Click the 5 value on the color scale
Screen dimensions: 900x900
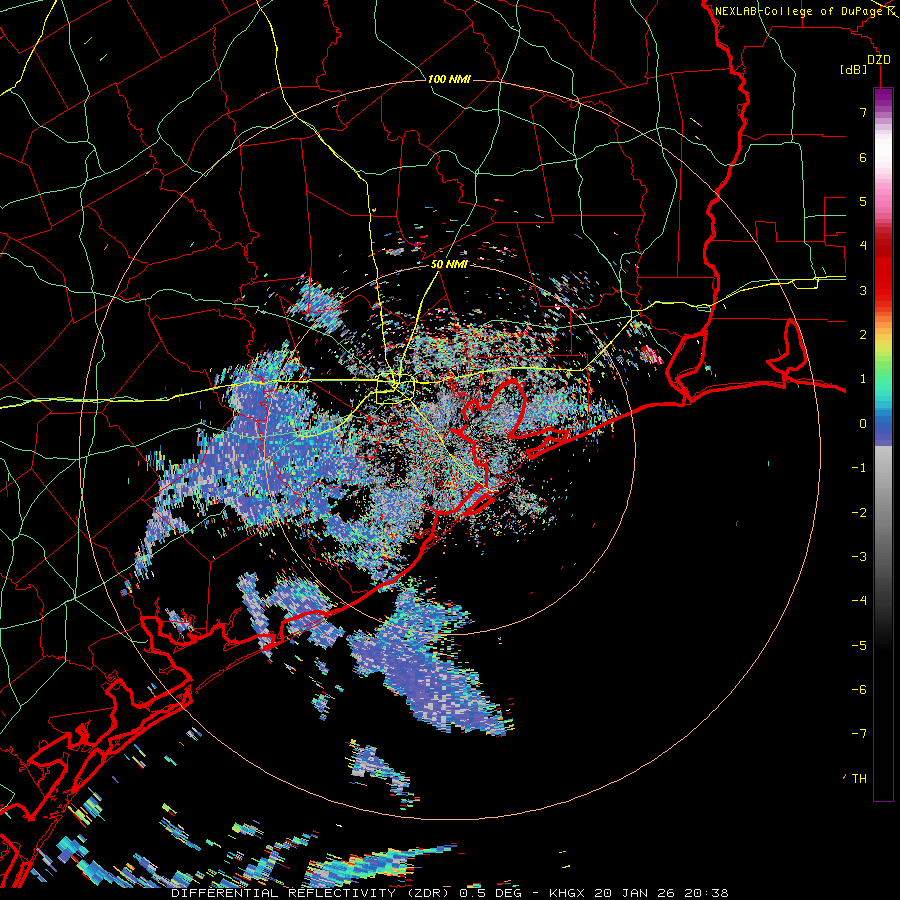(x=863, y=201)
